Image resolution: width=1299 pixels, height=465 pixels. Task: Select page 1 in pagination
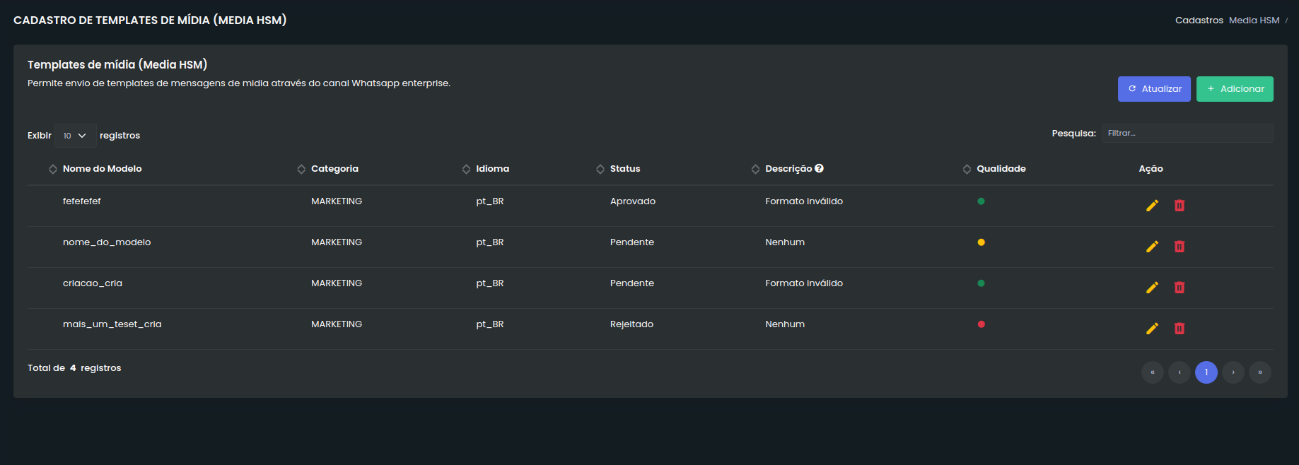(x=1206, y=372)
